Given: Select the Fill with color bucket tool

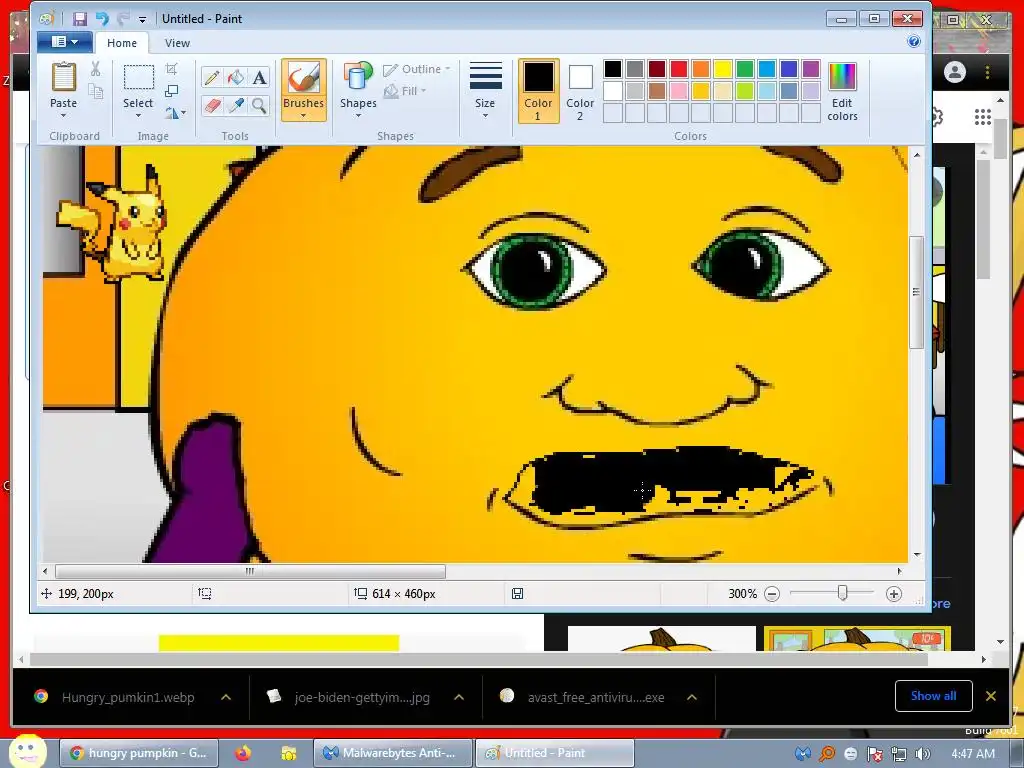Looking at the screenshot, I should point(236,78).
